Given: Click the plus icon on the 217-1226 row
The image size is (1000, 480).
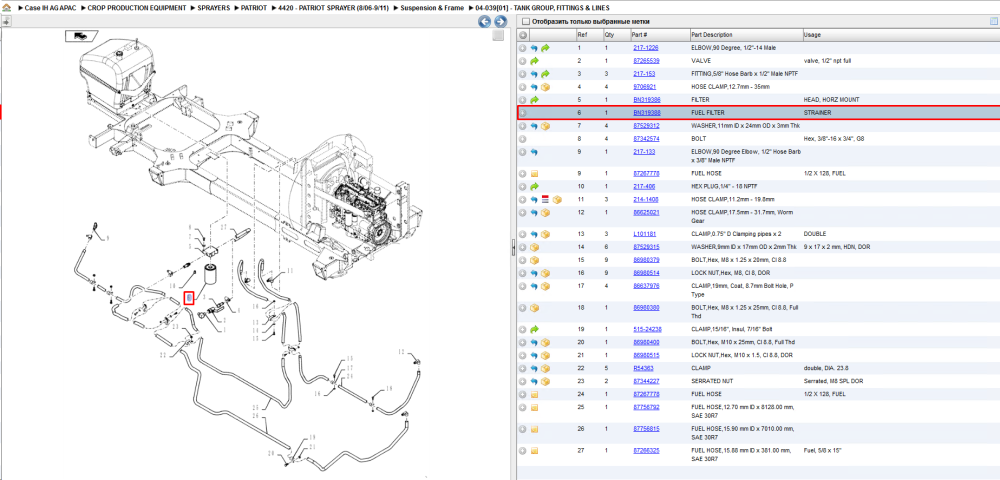Looking at the screenshot, I should tap(523, 48).
